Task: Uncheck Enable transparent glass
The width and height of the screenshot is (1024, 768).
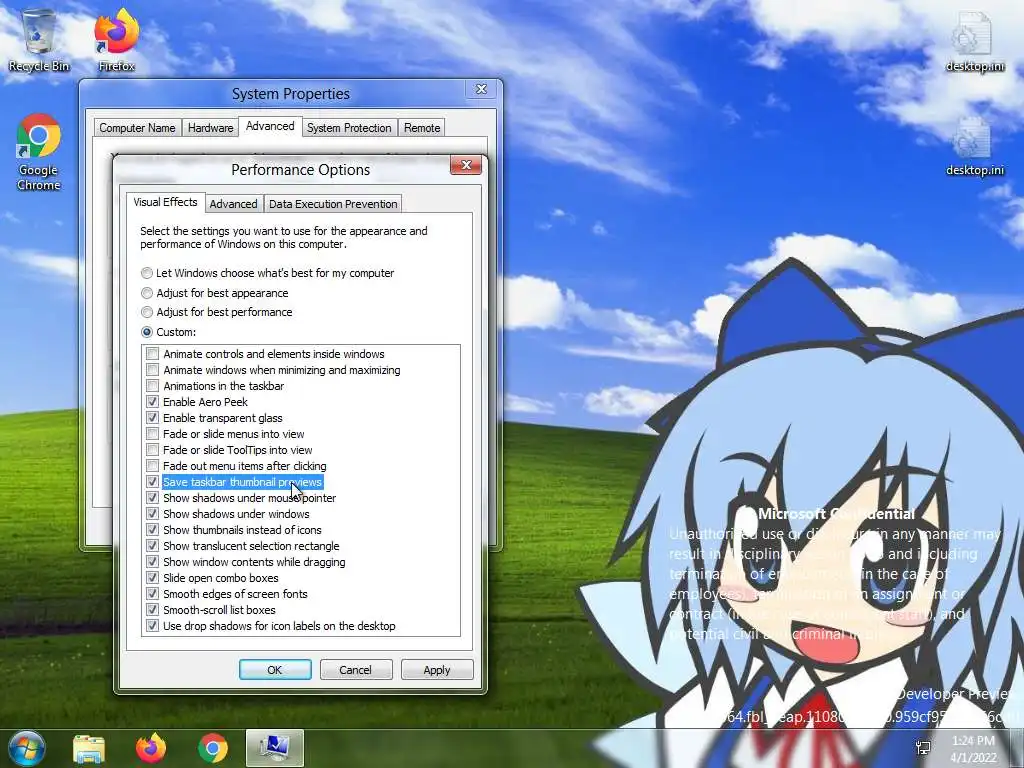Action: (153, 418)
